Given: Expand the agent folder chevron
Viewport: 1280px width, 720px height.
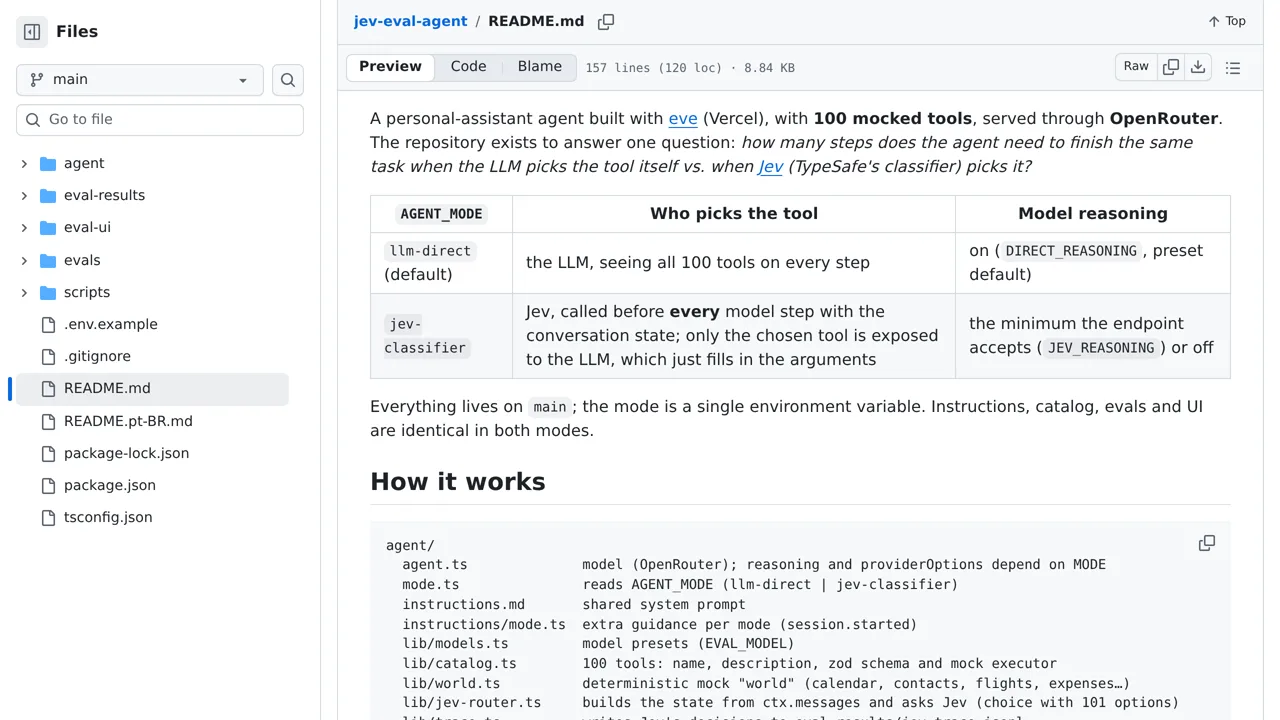Looking at the screenshot, I should tap(24, 164).
